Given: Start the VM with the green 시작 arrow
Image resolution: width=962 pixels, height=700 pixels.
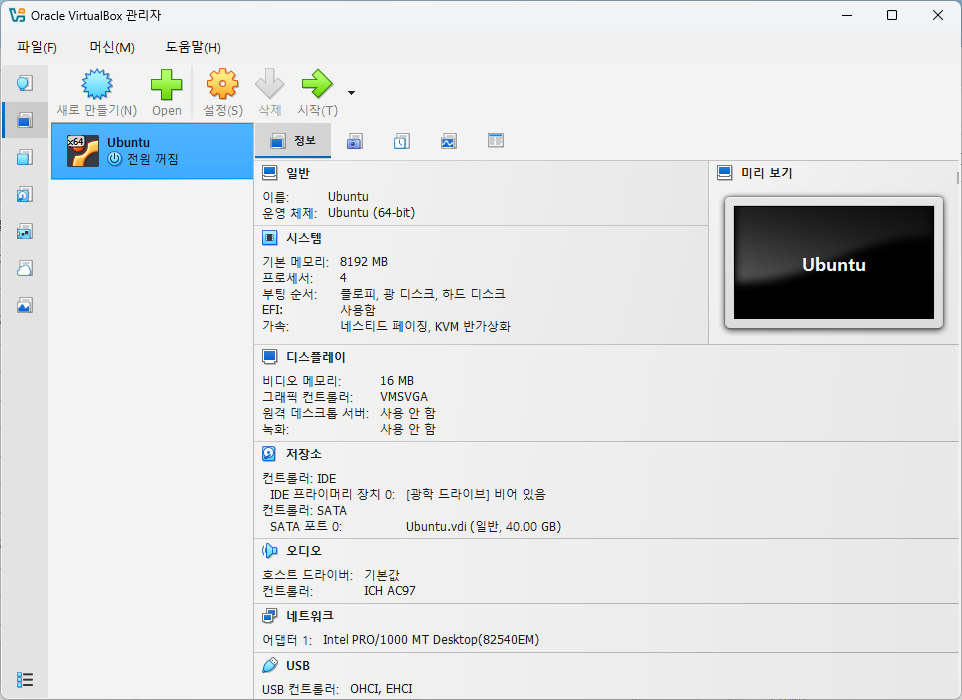Looking at the screenshot, I should (317, 85).
